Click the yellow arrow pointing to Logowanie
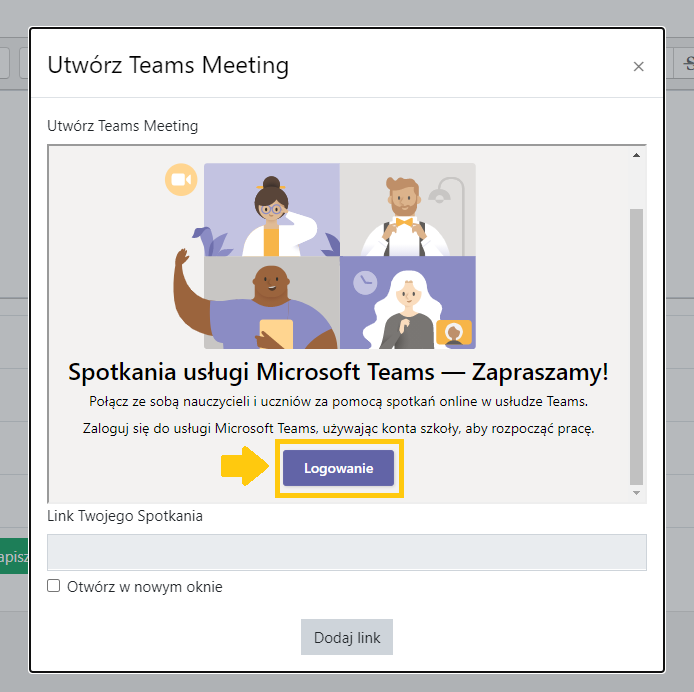This screenshot has height=692, width=694. click(245, 466)
